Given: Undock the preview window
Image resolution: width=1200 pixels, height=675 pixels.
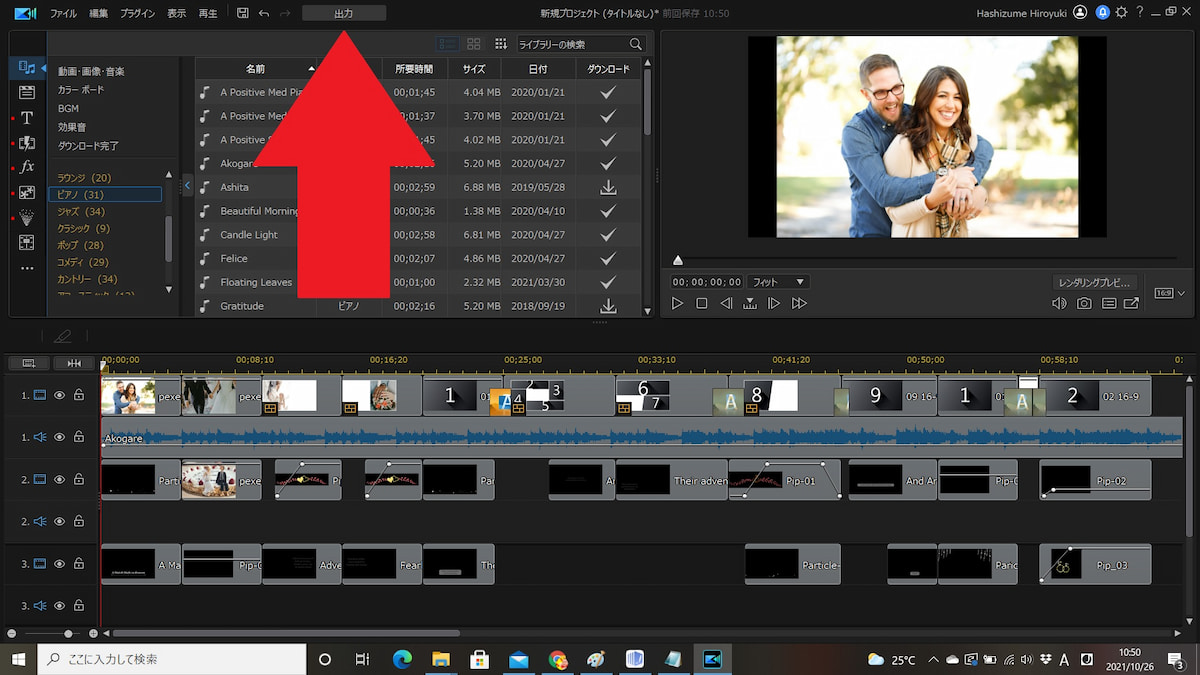Looking at the screenshot, I should [1131, 303].
